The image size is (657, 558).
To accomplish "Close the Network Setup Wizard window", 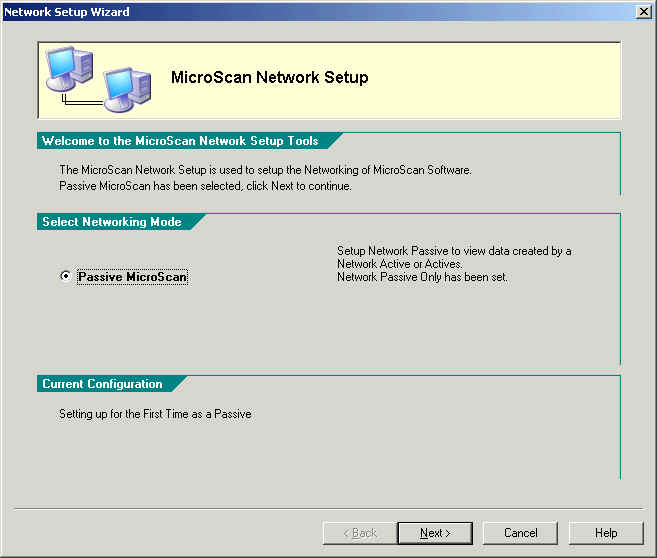I will pos(643,12).
